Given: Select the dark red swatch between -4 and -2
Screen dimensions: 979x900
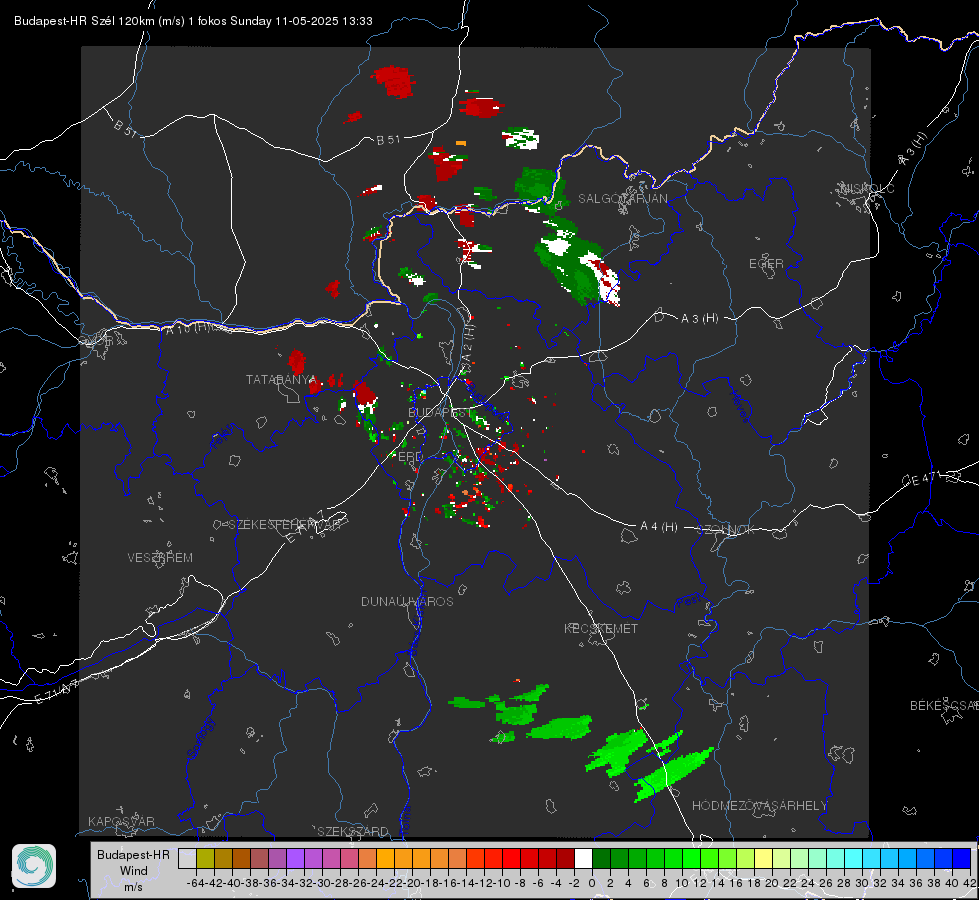Looking at the screenshot, I should (565, 858).
